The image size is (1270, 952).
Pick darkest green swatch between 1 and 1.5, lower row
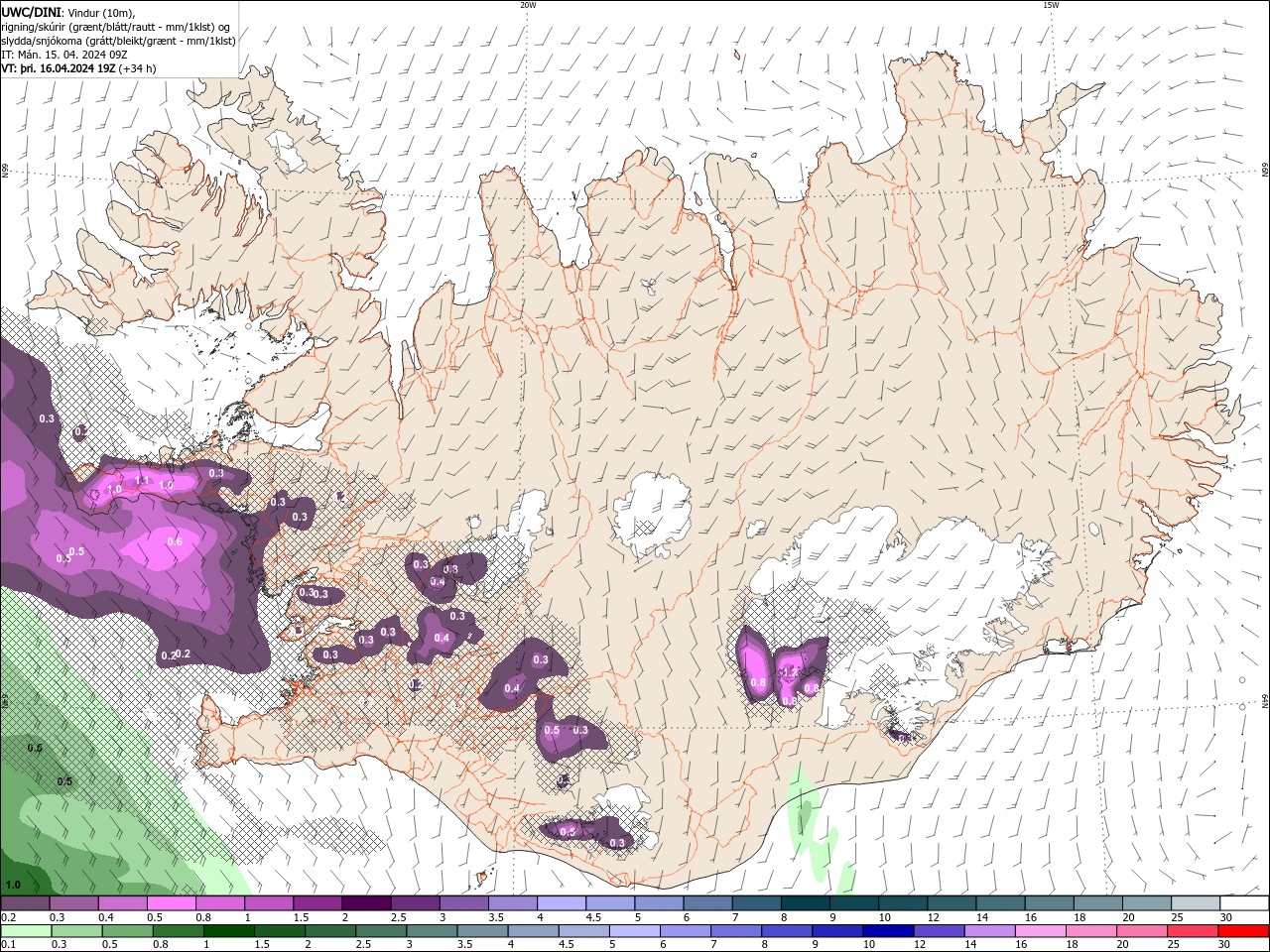229,931
